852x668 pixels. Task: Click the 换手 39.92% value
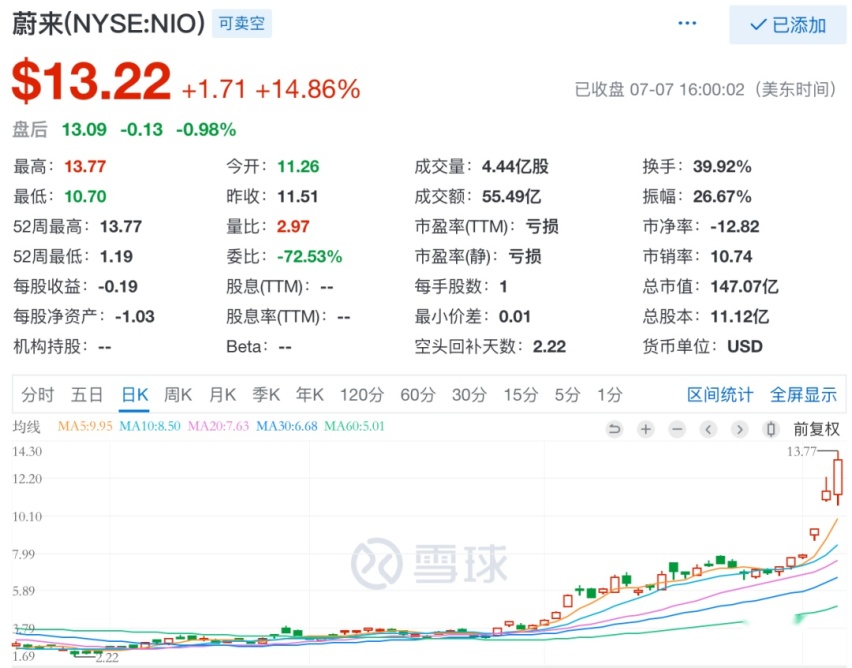pos(722,166)
